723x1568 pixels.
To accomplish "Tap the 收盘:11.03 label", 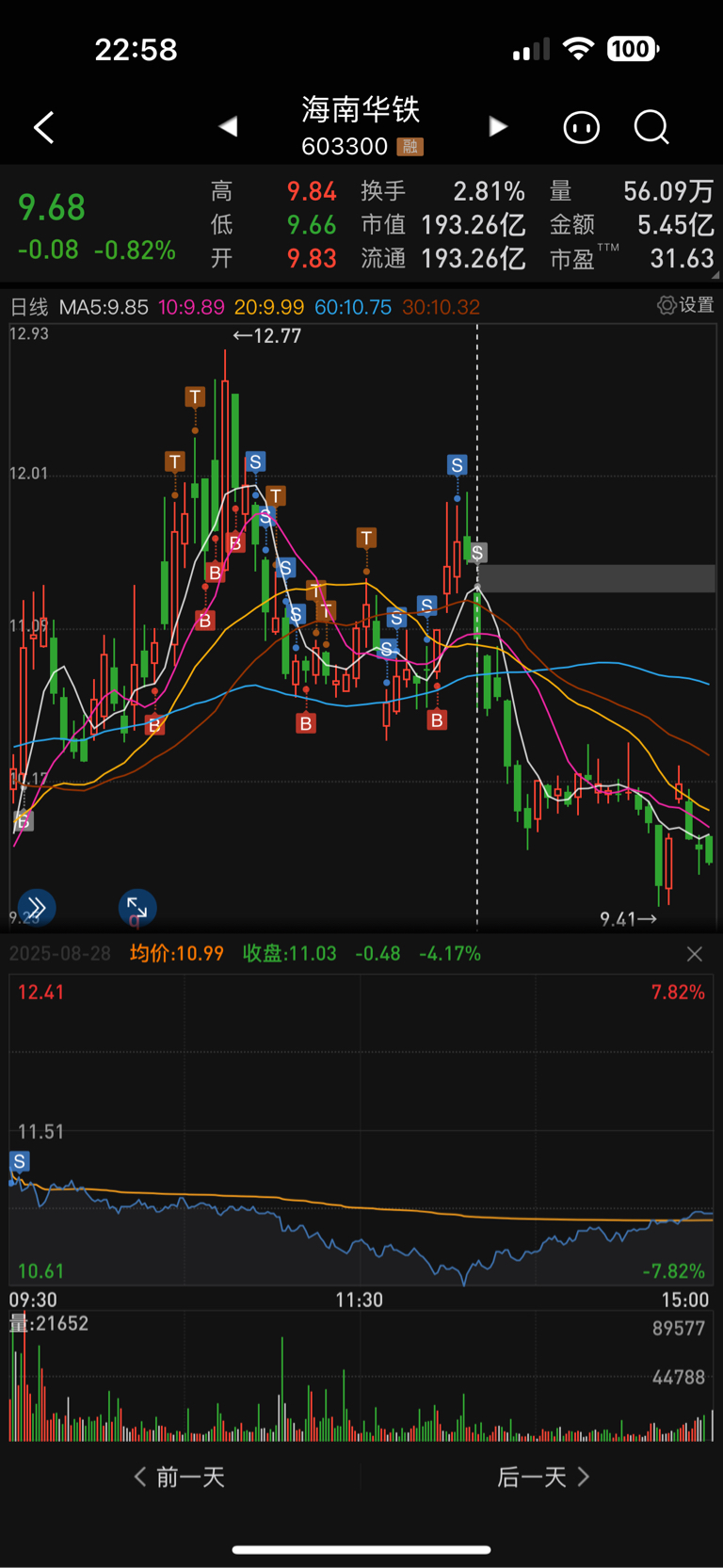I will 290,954.
